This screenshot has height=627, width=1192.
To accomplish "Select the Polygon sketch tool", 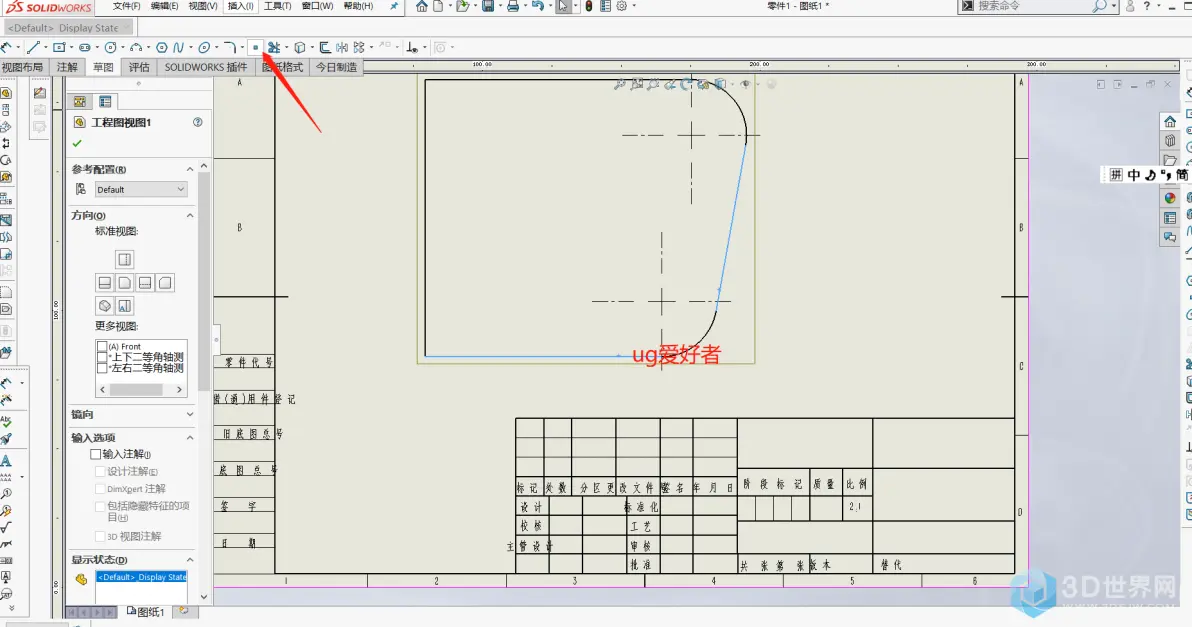I will click(x=161, y=47).
